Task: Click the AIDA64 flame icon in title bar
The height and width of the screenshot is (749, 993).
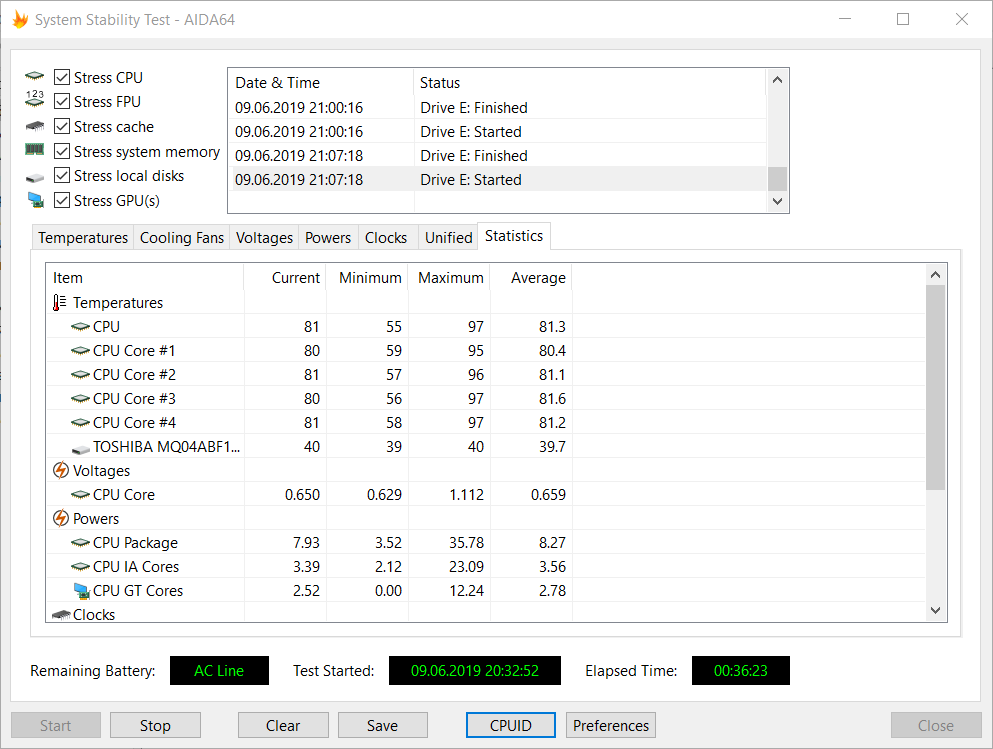Action: (20, 20)
